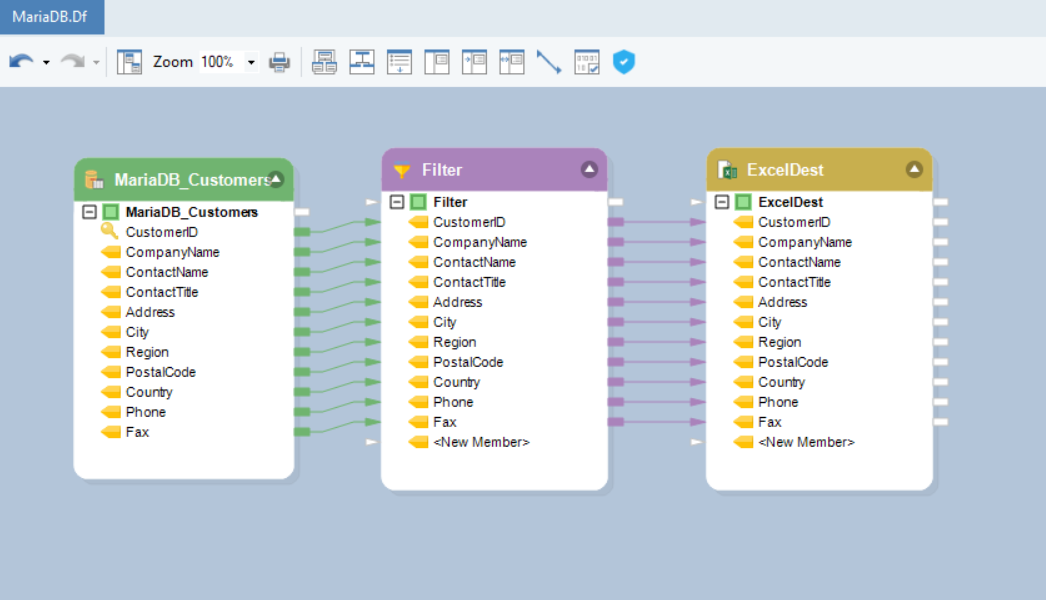Screen dimensions: 1046x600
Task: Minimize the Filter object with its header arrow
Action: (x=589, y=169)
